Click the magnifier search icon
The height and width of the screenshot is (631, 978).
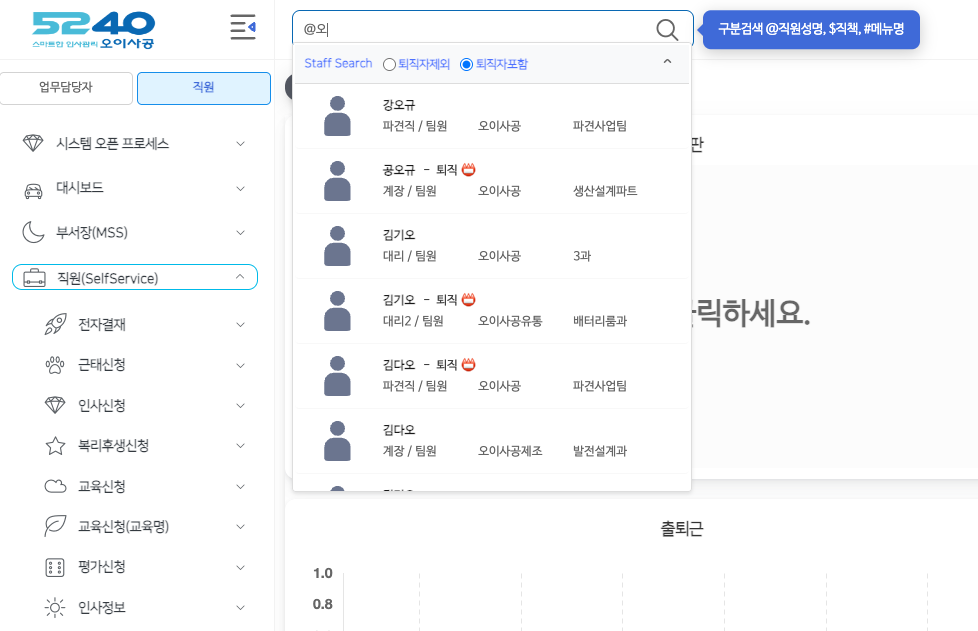pos(667,29)
